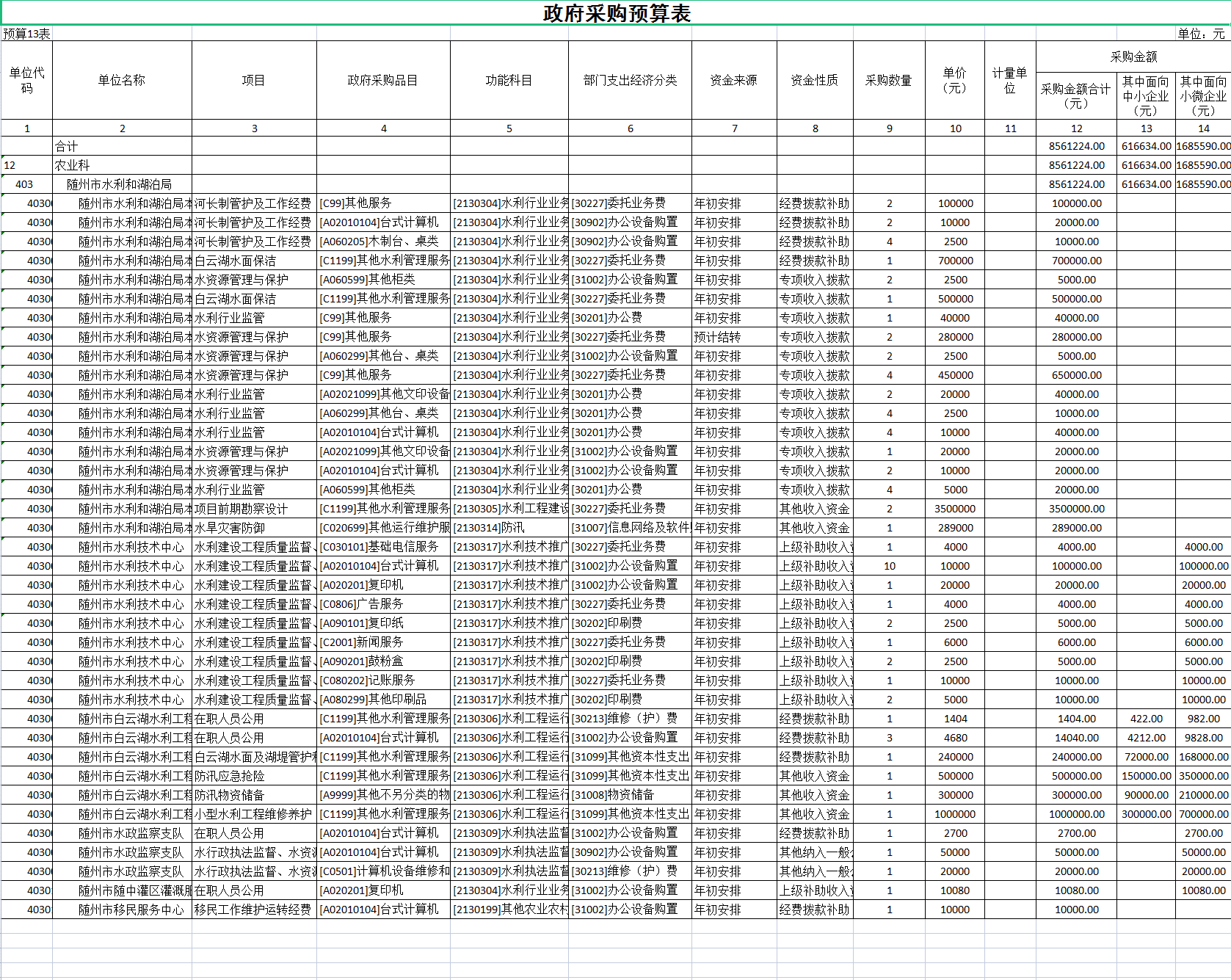Click the unit price 4680 cell
This screenshot has width=1231, height=980.
pyautogui.click(x=955, y=738)
